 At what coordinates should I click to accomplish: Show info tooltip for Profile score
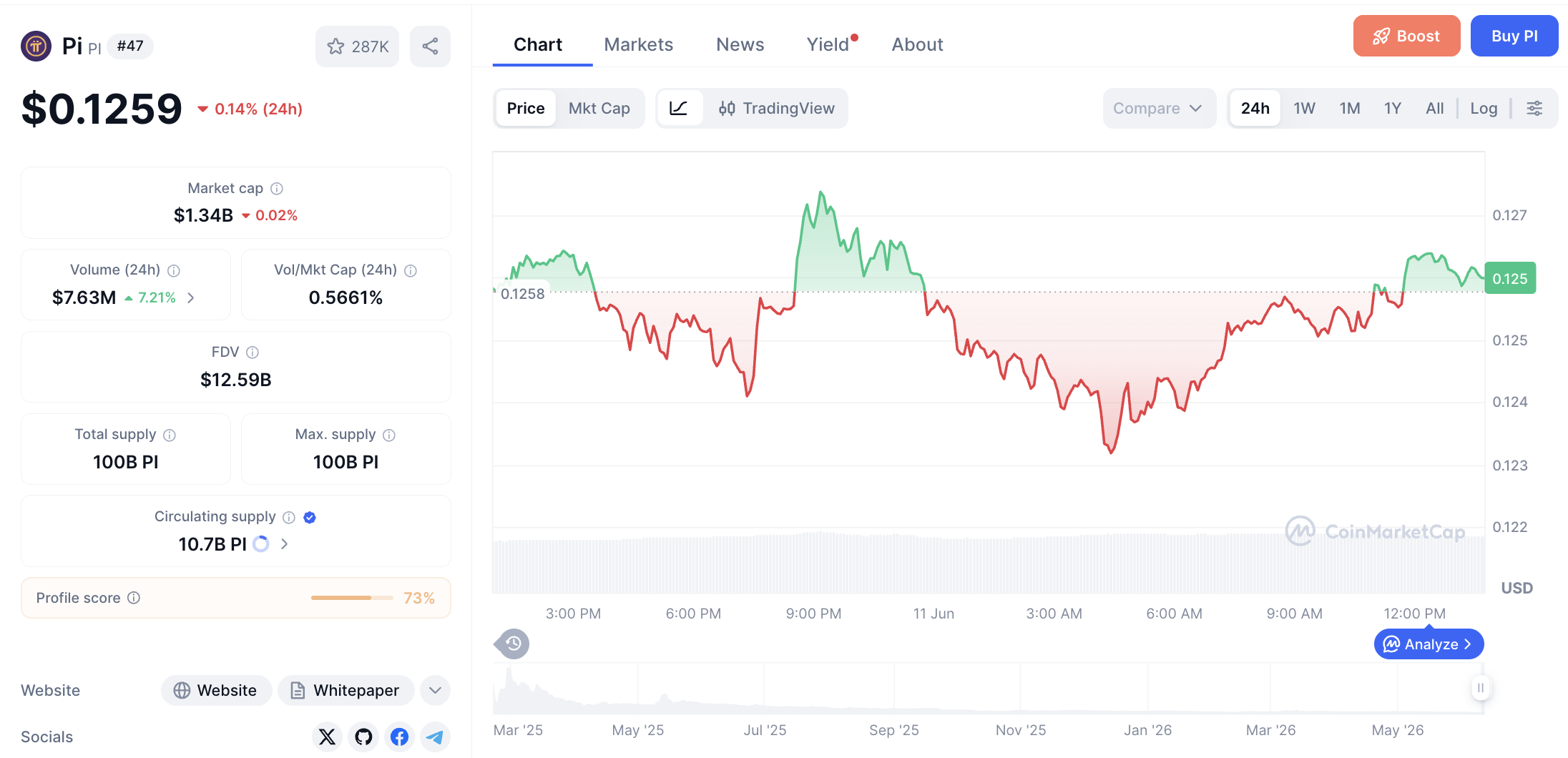[134, 598]
